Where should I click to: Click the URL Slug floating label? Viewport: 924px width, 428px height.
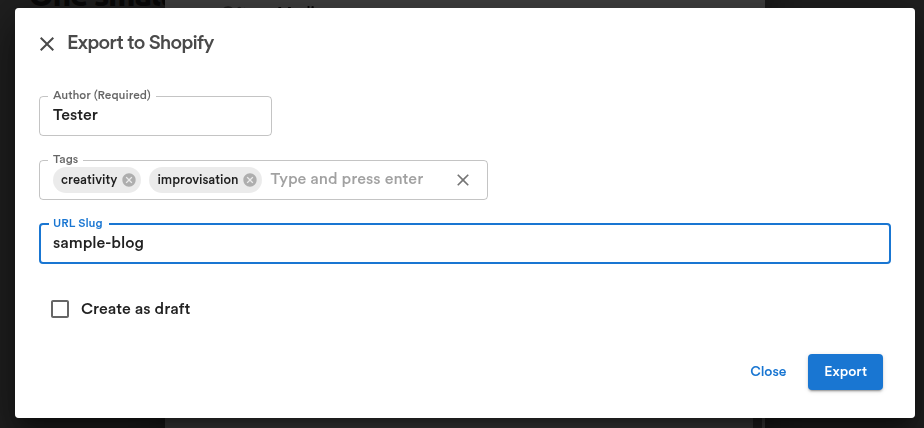pos(78,223)
